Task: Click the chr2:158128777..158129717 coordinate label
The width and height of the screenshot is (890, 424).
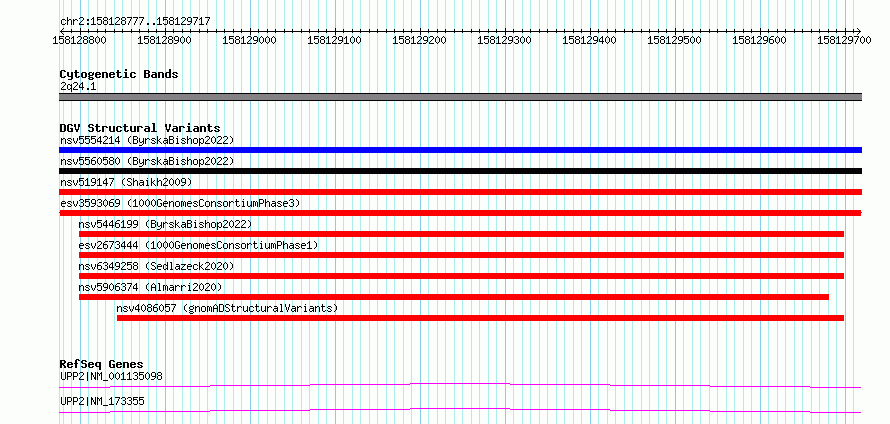Action: pyautogui.click(x=135, y=21)
